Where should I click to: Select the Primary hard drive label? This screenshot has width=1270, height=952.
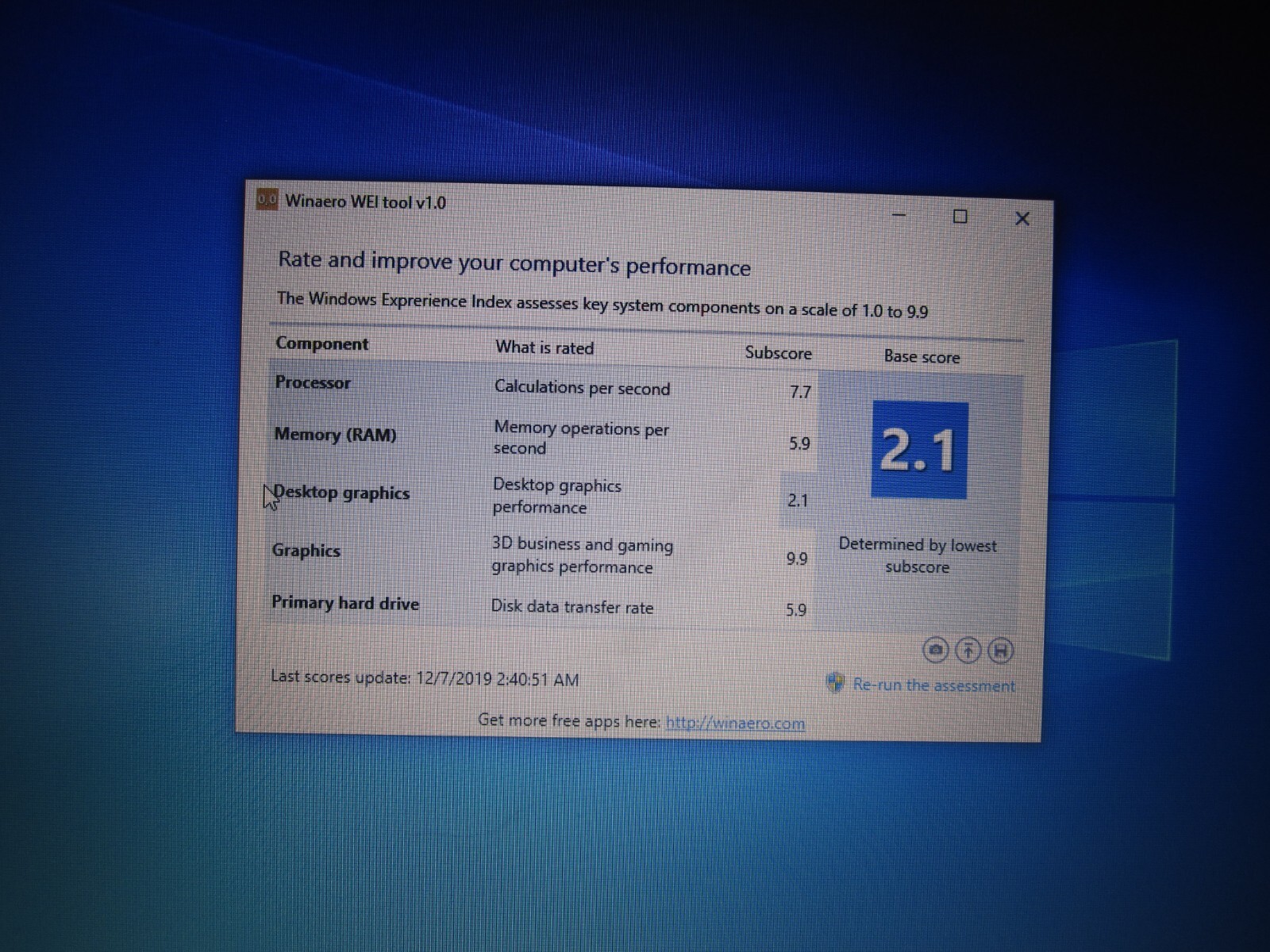pos(345,603)
